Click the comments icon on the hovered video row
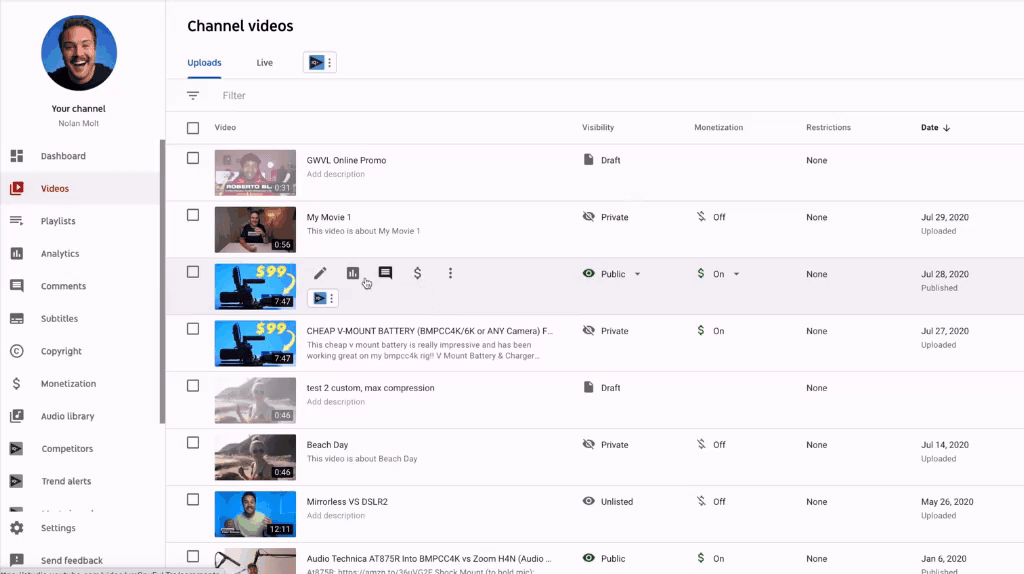This screenshot has width=1024, height=574. pos(385,273)
